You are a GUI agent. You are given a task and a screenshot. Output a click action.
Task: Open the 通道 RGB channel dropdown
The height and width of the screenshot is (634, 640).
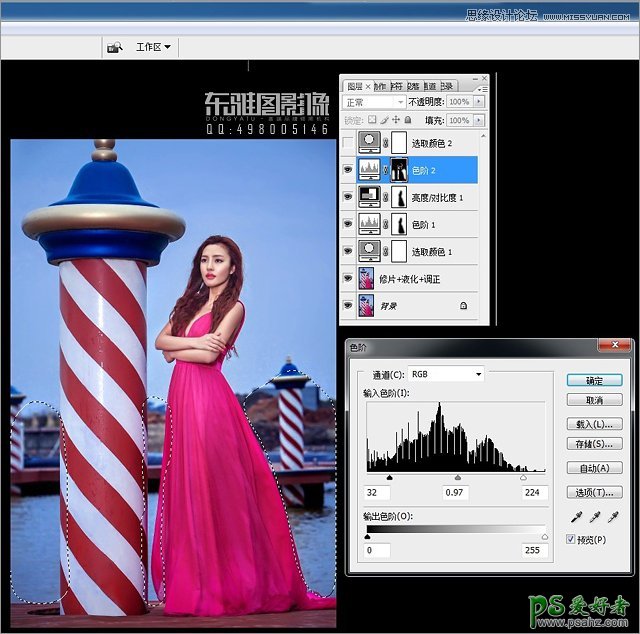448,374
